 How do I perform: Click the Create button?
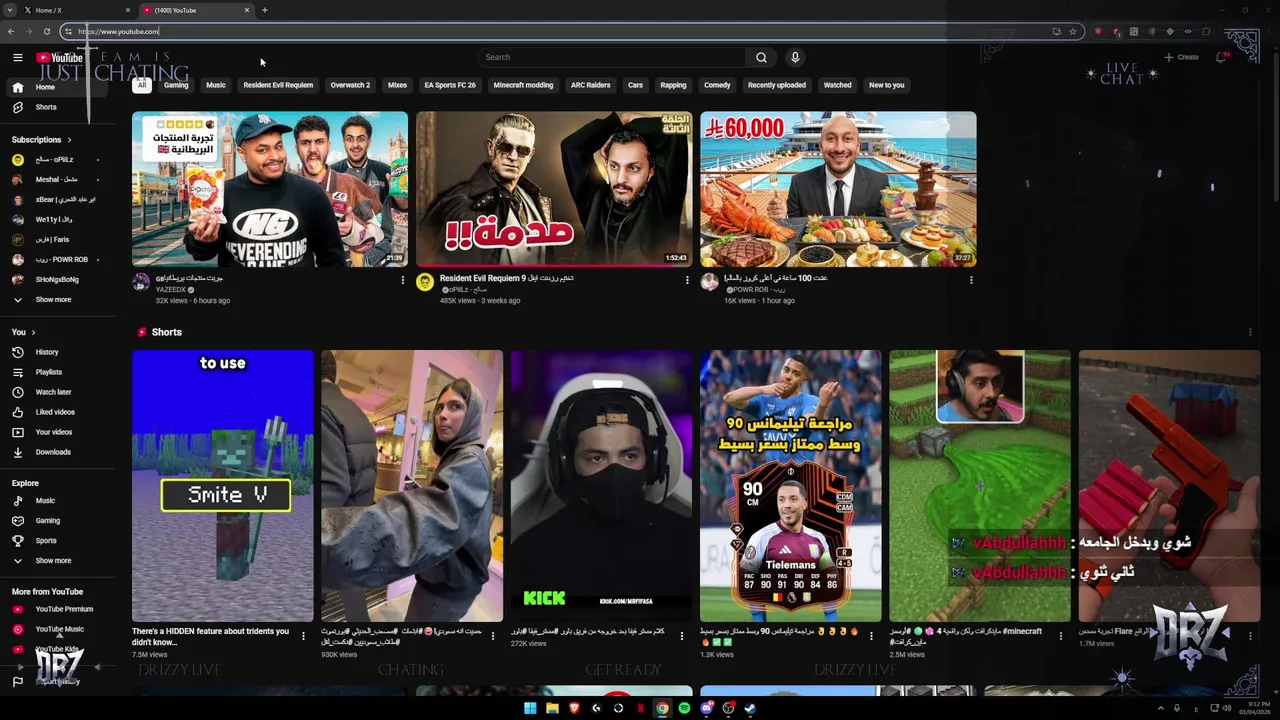[x=1181, y=57]
